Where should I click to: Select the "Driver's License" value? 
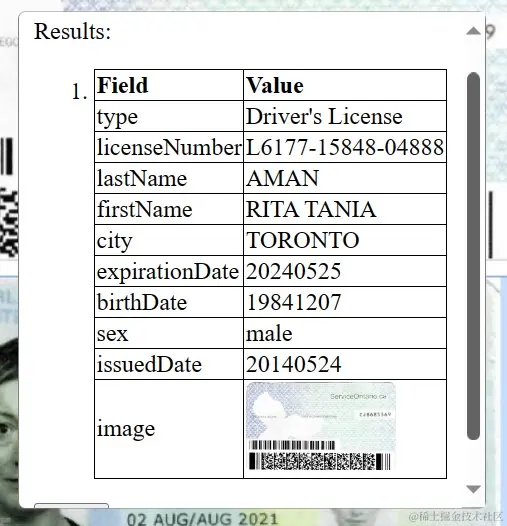click(x=324, y=116)
